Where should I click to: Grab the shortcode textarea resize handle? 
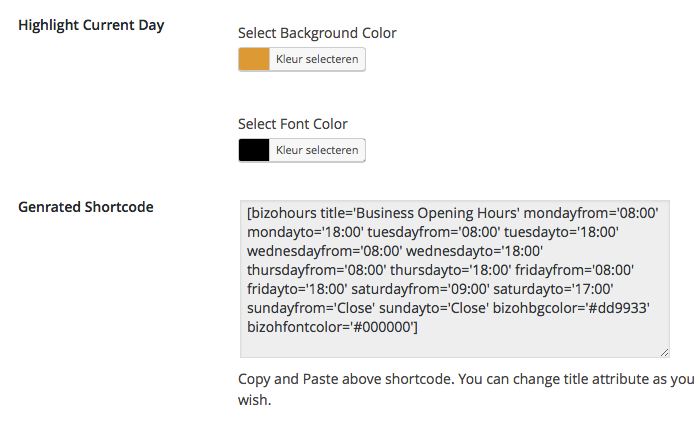click(x=663, y=351)
